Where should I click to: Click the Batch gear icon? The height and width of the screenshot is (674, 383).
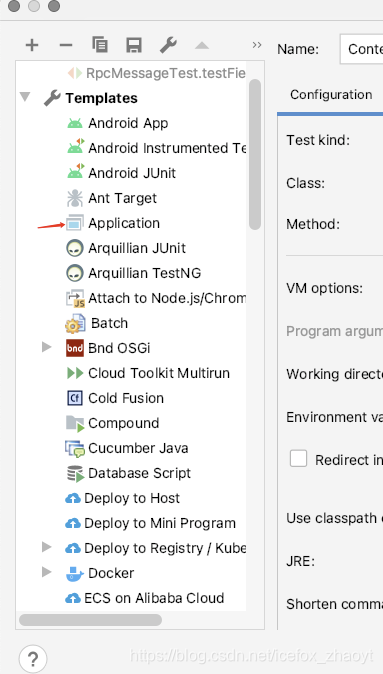point(75,324)
